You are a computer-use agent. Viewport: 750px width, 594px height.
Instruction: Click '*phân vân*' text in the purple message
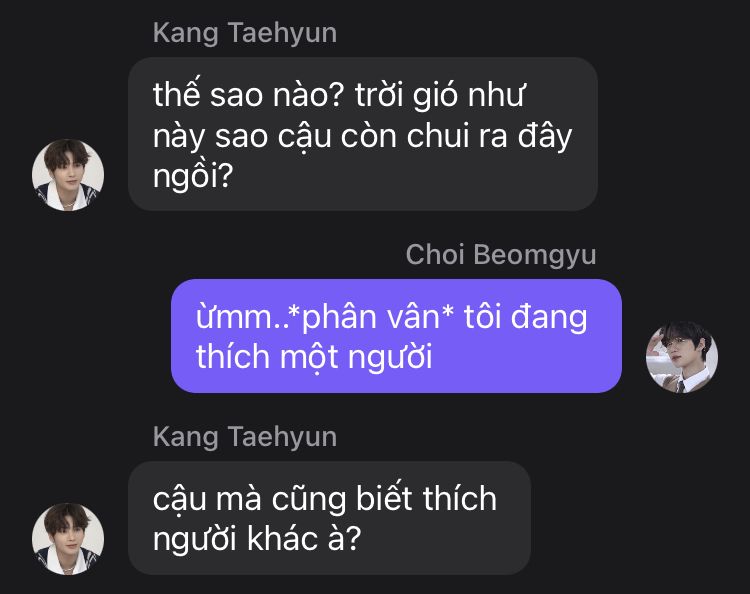(371, 317)
